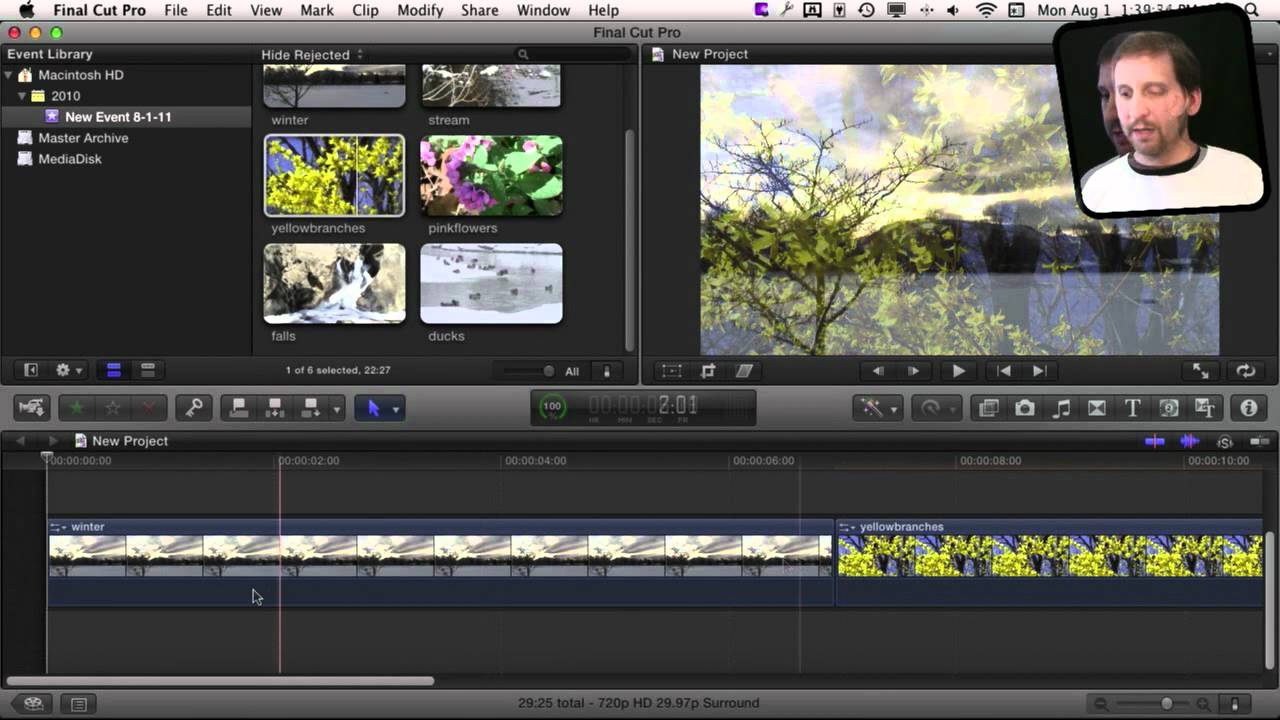Choose the Select arrow tool
This screenshot has height=720, width=1280.
click(373, 408)
